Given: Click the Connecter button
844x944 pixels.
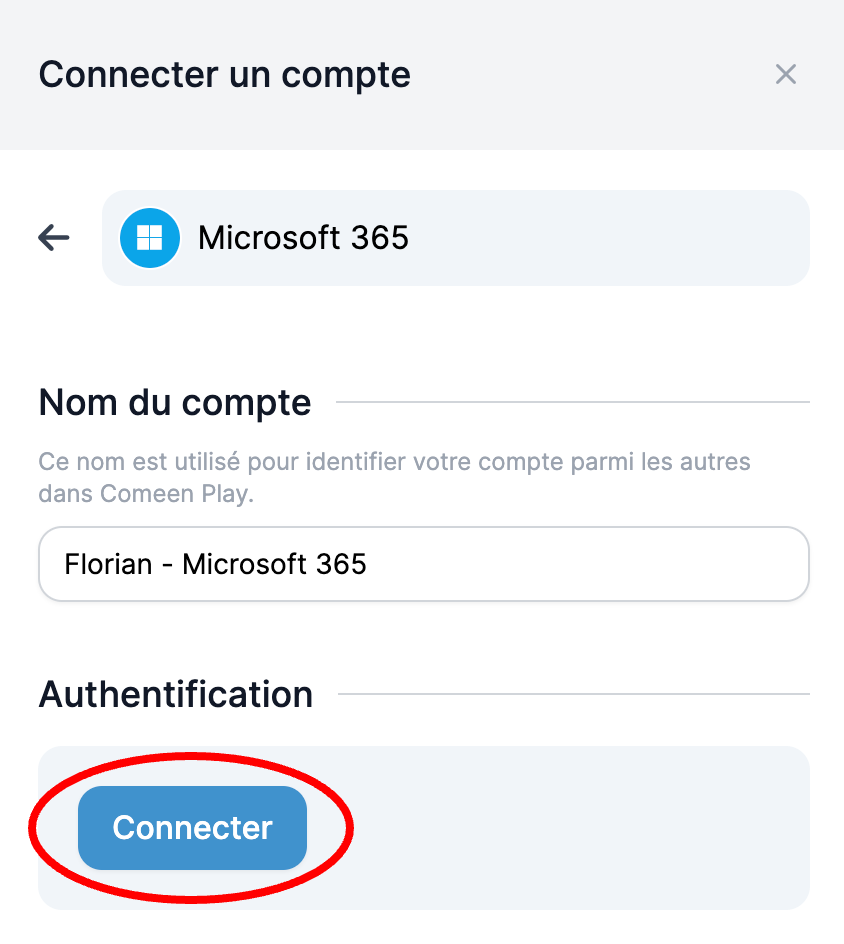Looking at the screenshot, I should pyautogui.click(x=193, y=828).
